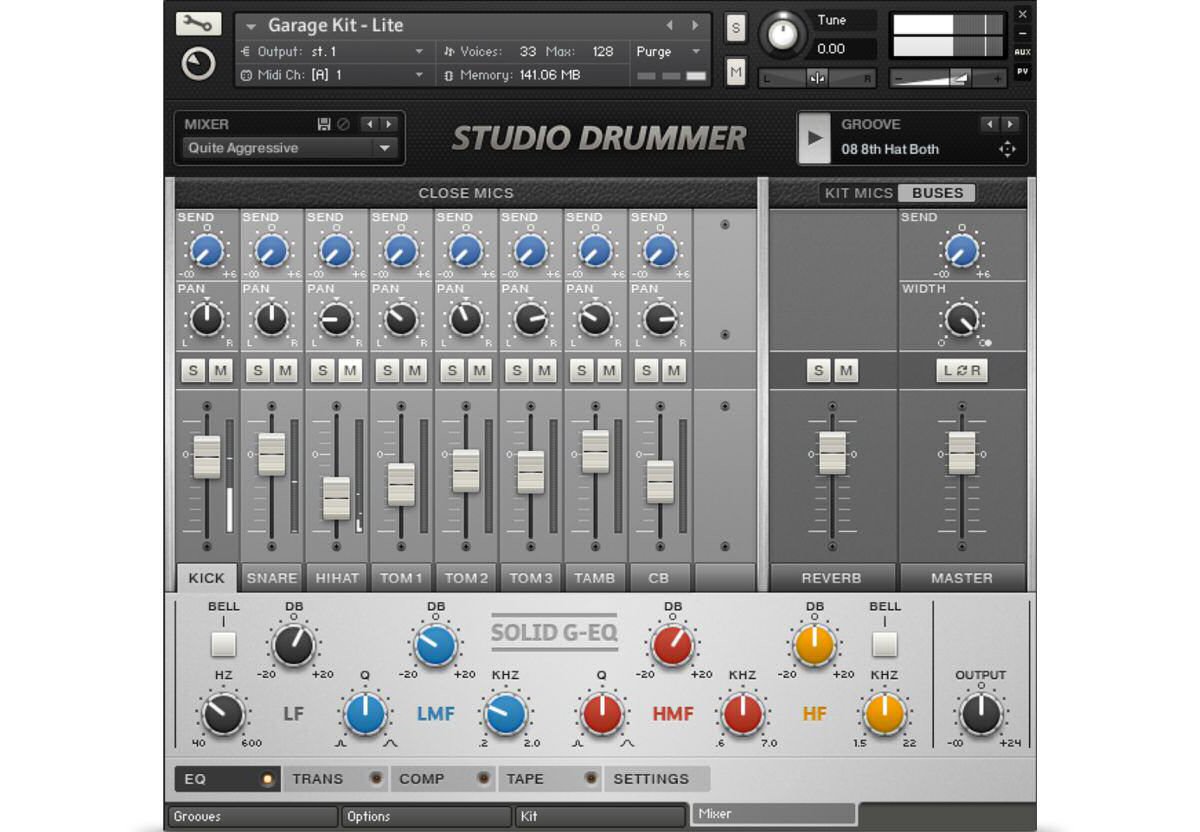Open the Output st. 1 dropdown
Image resolution: width=1200 pixels, height=832 pixels.
click(x=333, y=51)
